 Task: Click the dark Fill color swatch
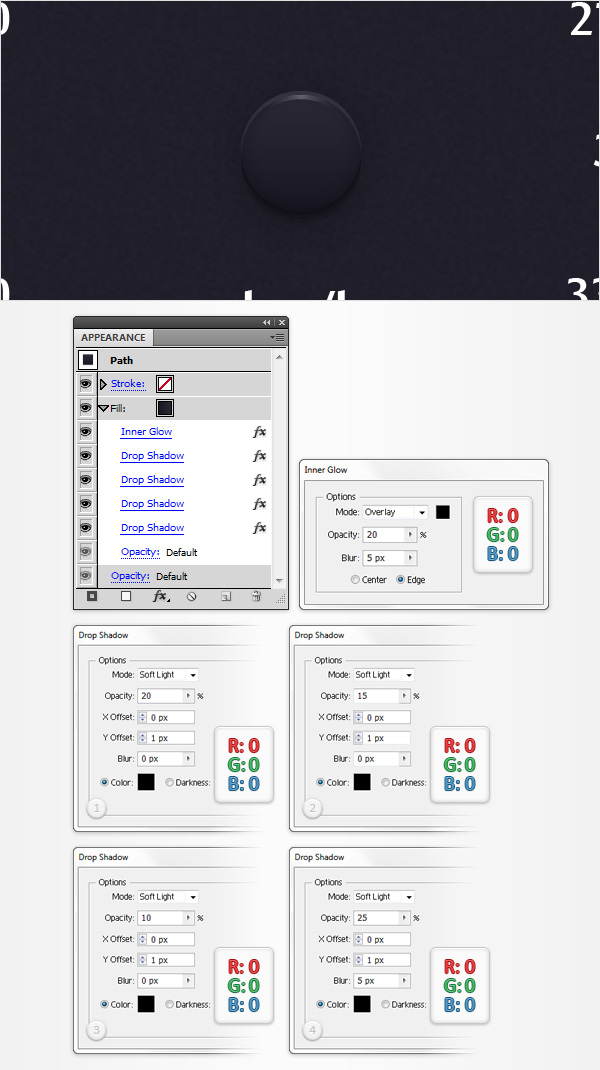click(x=165, y=408)
